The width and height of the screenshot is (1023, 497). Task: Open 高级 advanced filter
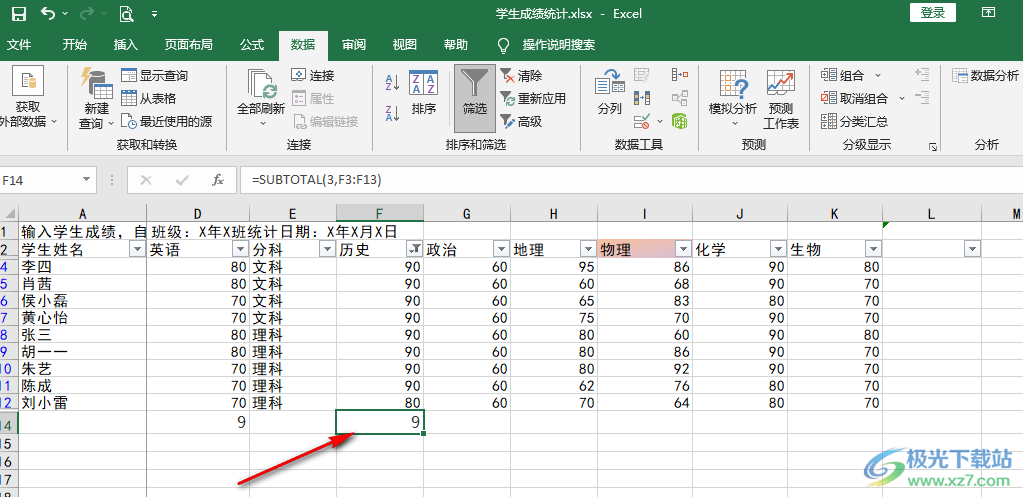tap(522, 121)
